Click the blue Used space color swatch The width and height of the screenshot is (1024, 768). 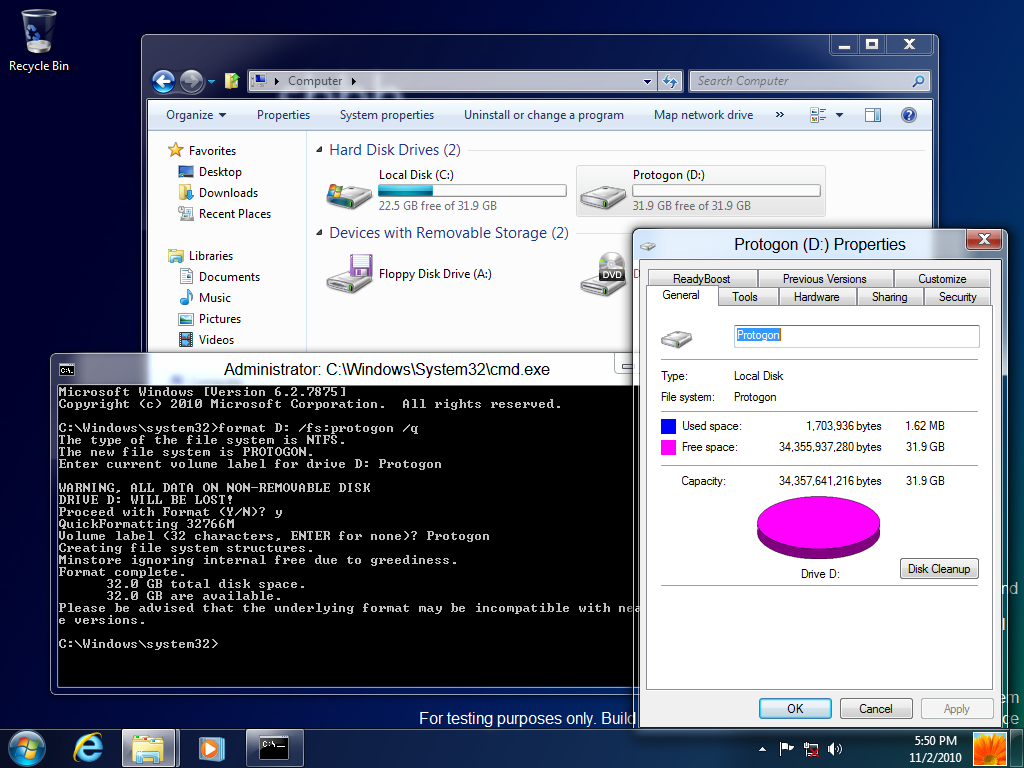(x=668, y=426)
